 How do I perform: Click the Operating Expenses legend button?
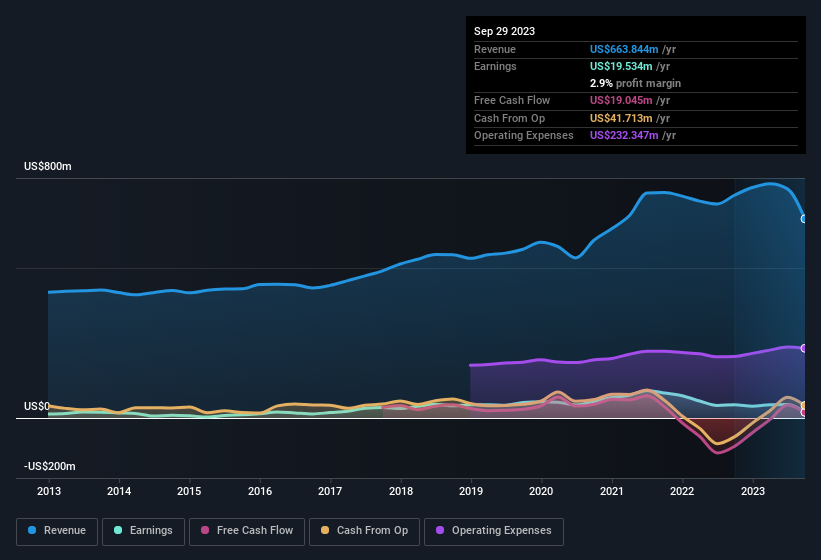494,531
